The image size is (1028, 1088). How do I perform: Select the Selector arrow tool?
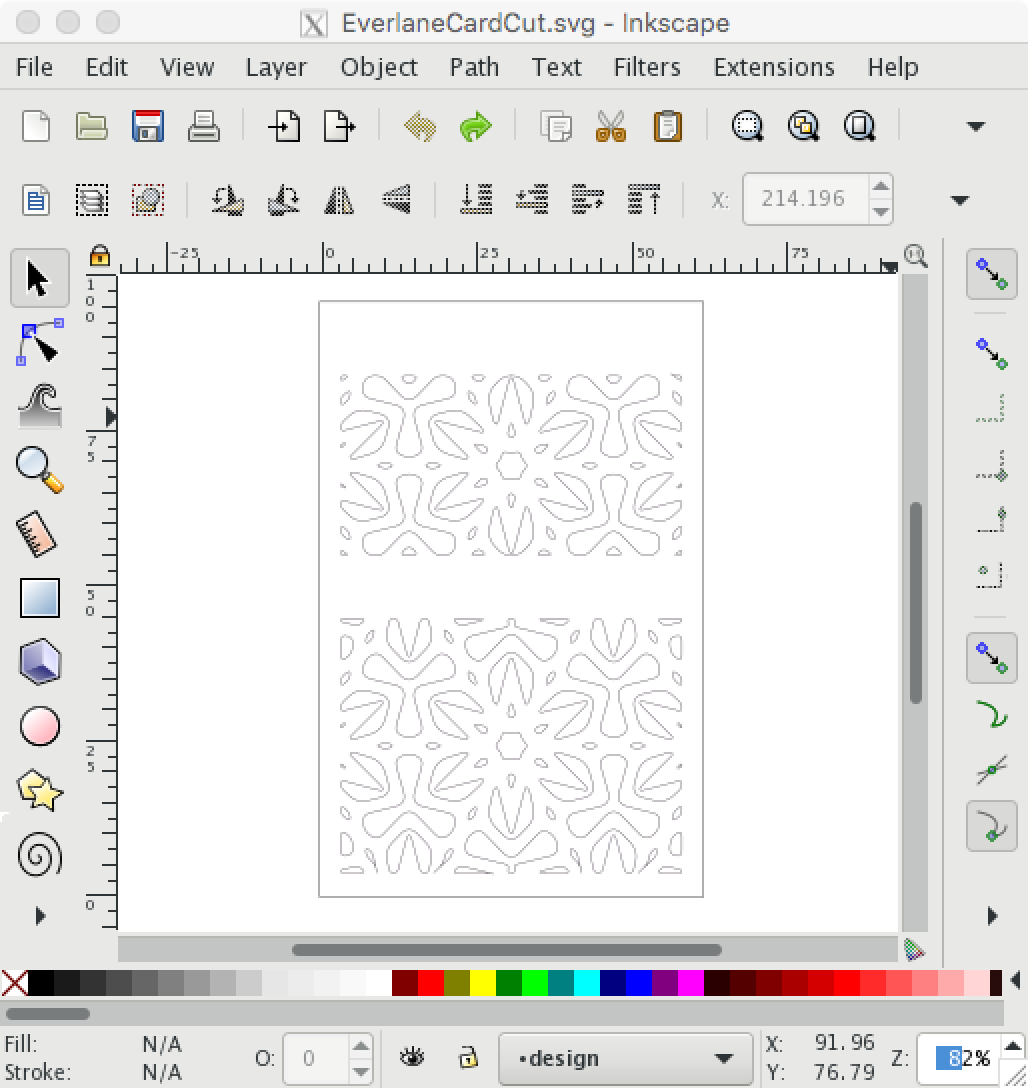click(x=40, y=278)
